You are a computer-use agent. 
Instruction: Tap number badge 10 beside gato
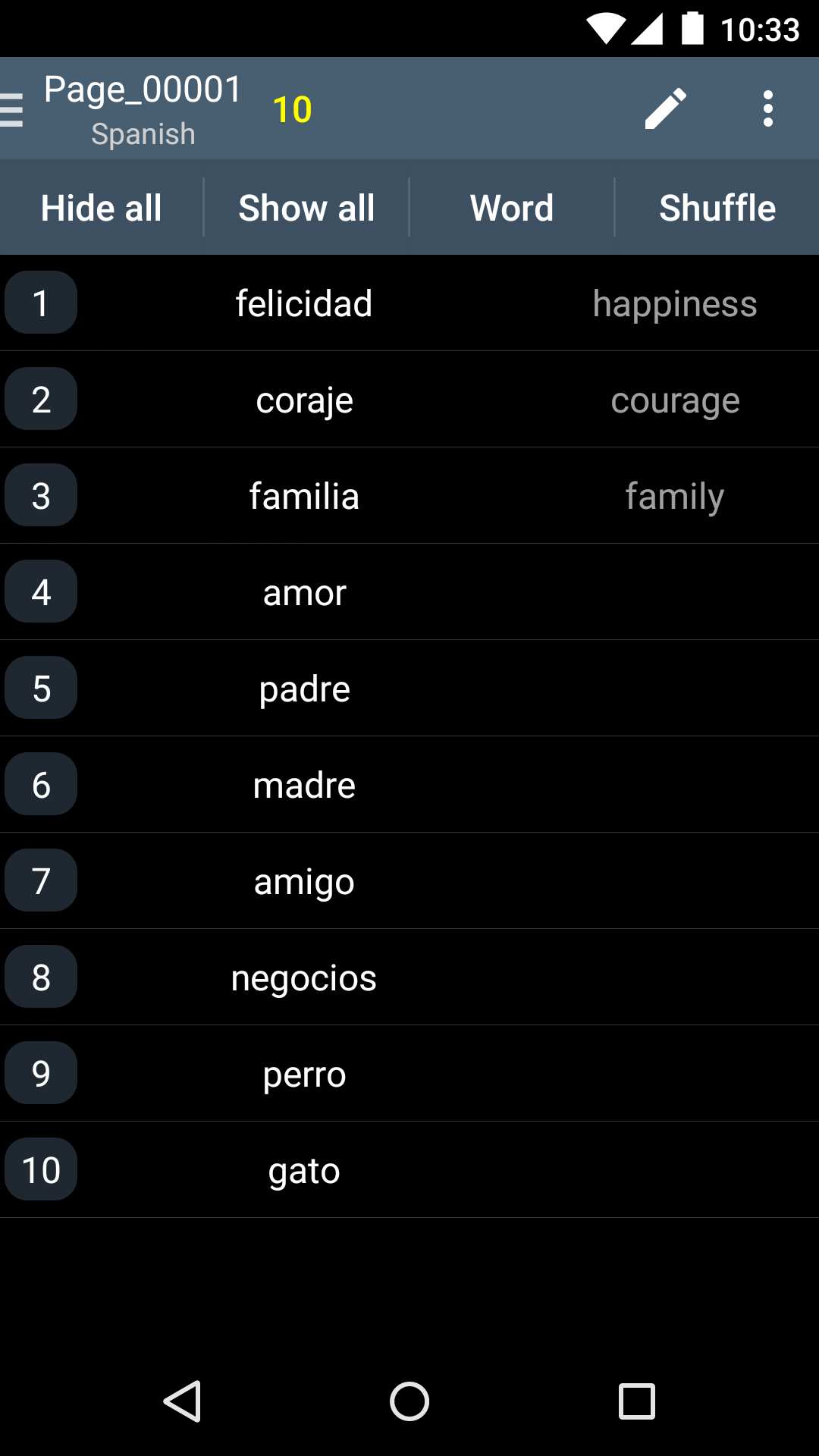41,1169
